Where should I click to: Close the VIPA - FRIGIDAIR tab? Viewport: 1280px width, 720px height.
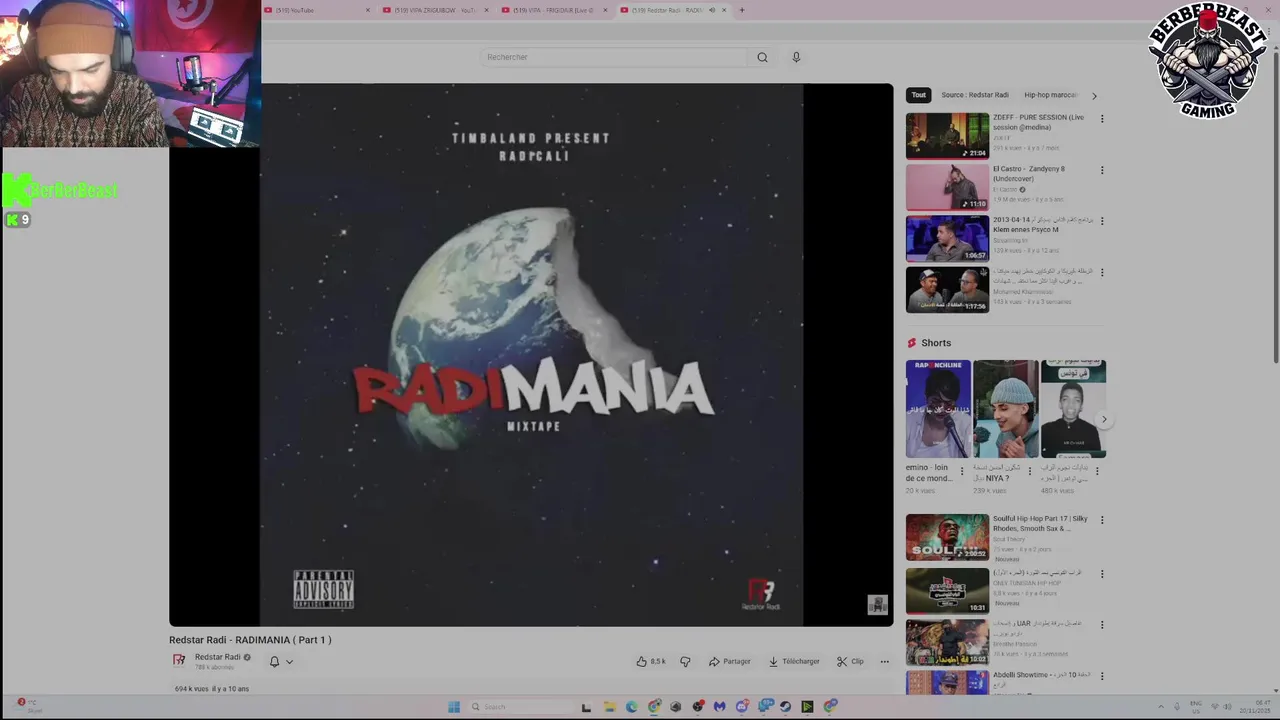(605, 10)
